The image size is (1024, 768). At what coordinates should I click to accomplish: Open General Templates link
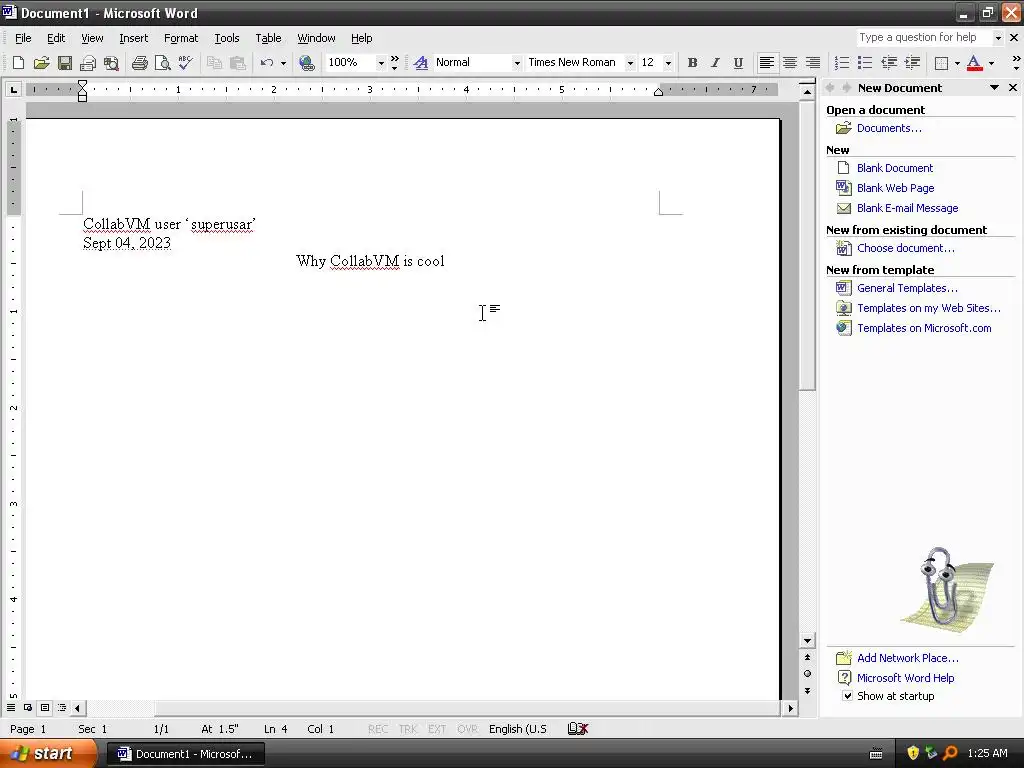[x=907, y=288]
